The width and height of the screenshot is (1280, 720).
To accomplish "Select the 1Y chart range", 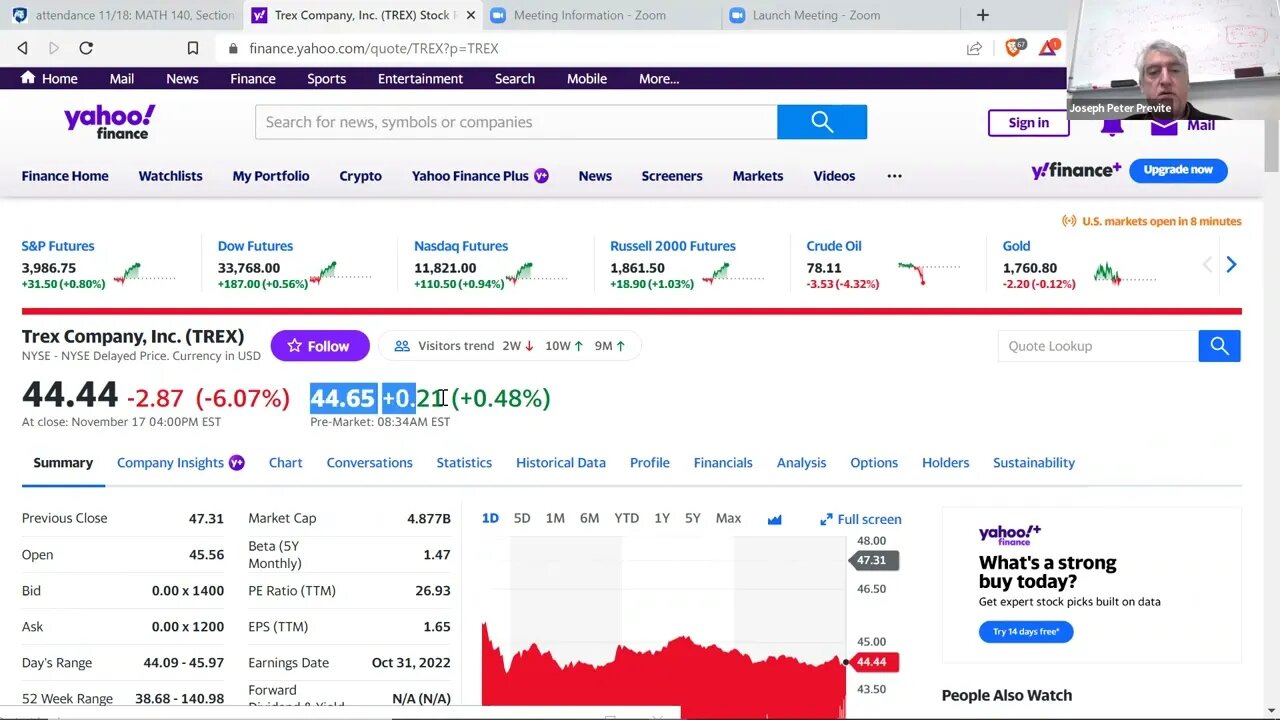I will pos(662,518).
